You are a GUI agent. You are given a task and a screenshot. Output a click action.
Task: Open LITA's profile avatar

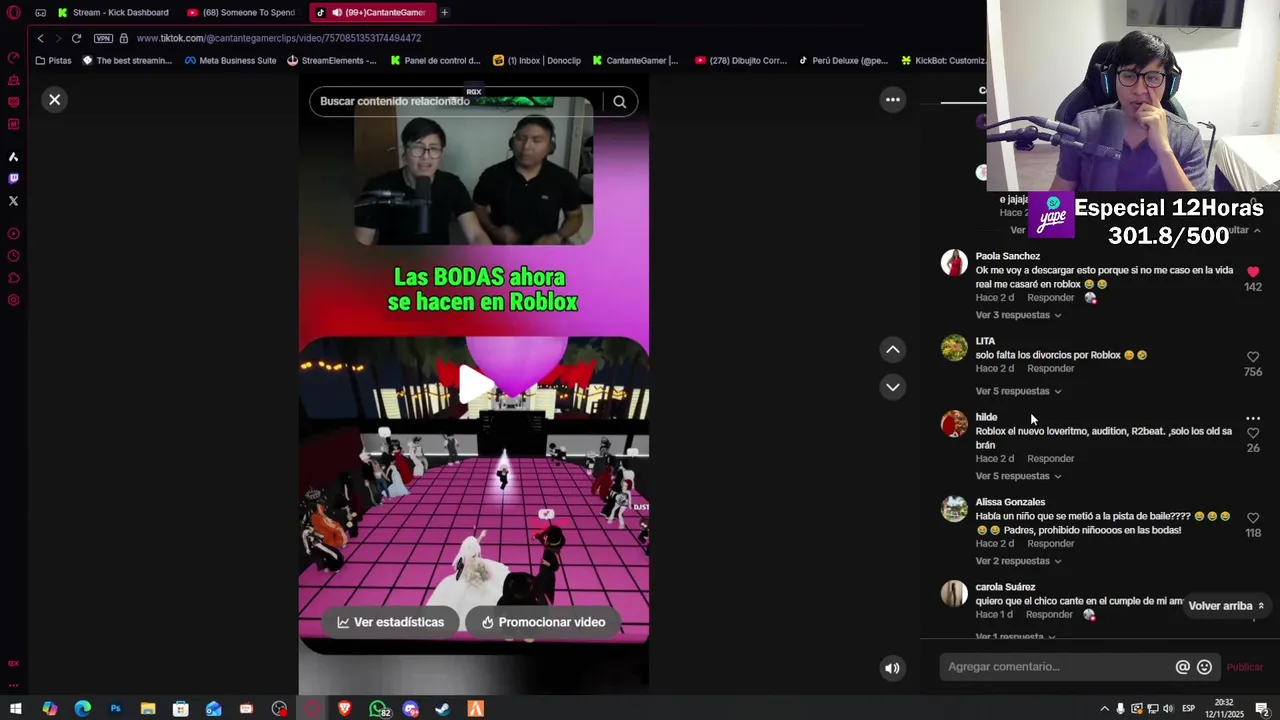click(x=954, y=348)
